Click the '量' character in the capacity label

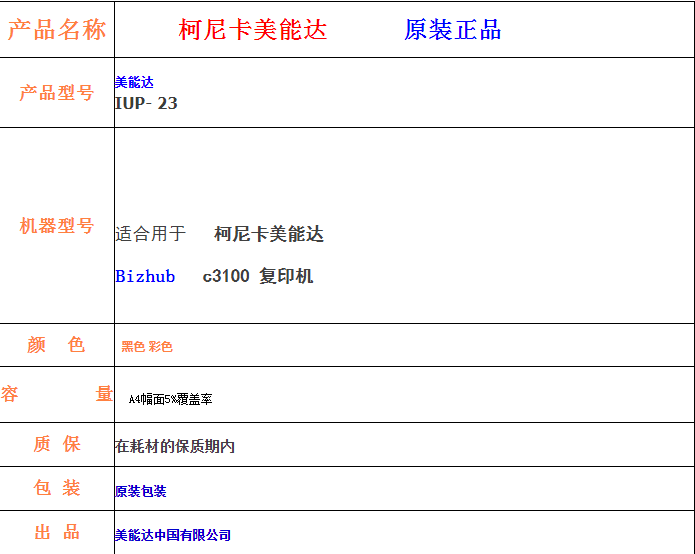point(105,394)
